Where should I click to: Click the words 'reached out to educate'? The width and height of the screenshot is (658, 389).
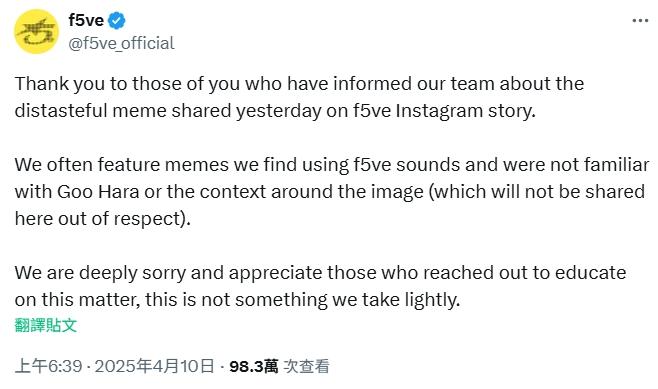pos(525,273)
